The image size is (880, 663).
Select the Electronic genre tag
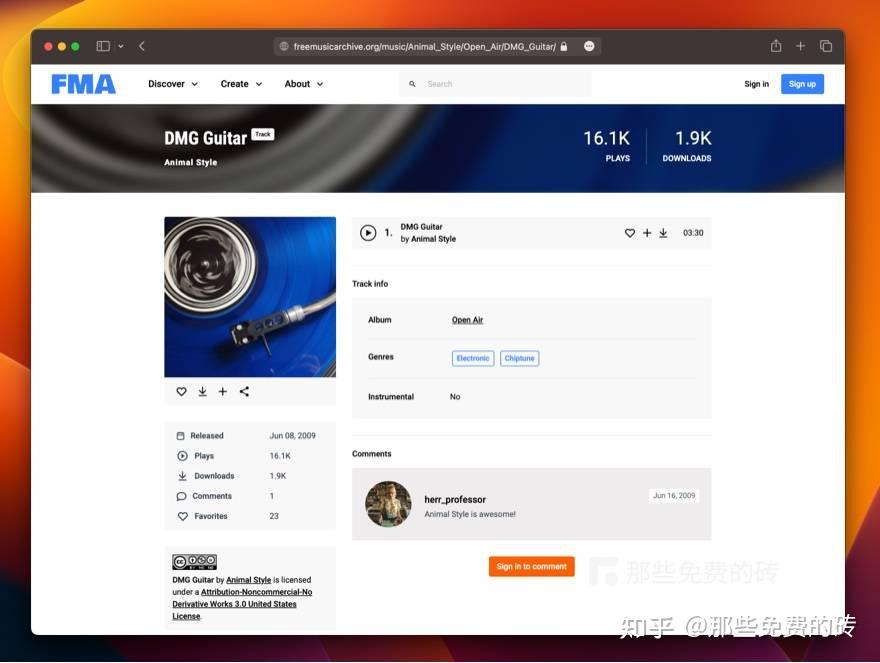pos(473,358)
